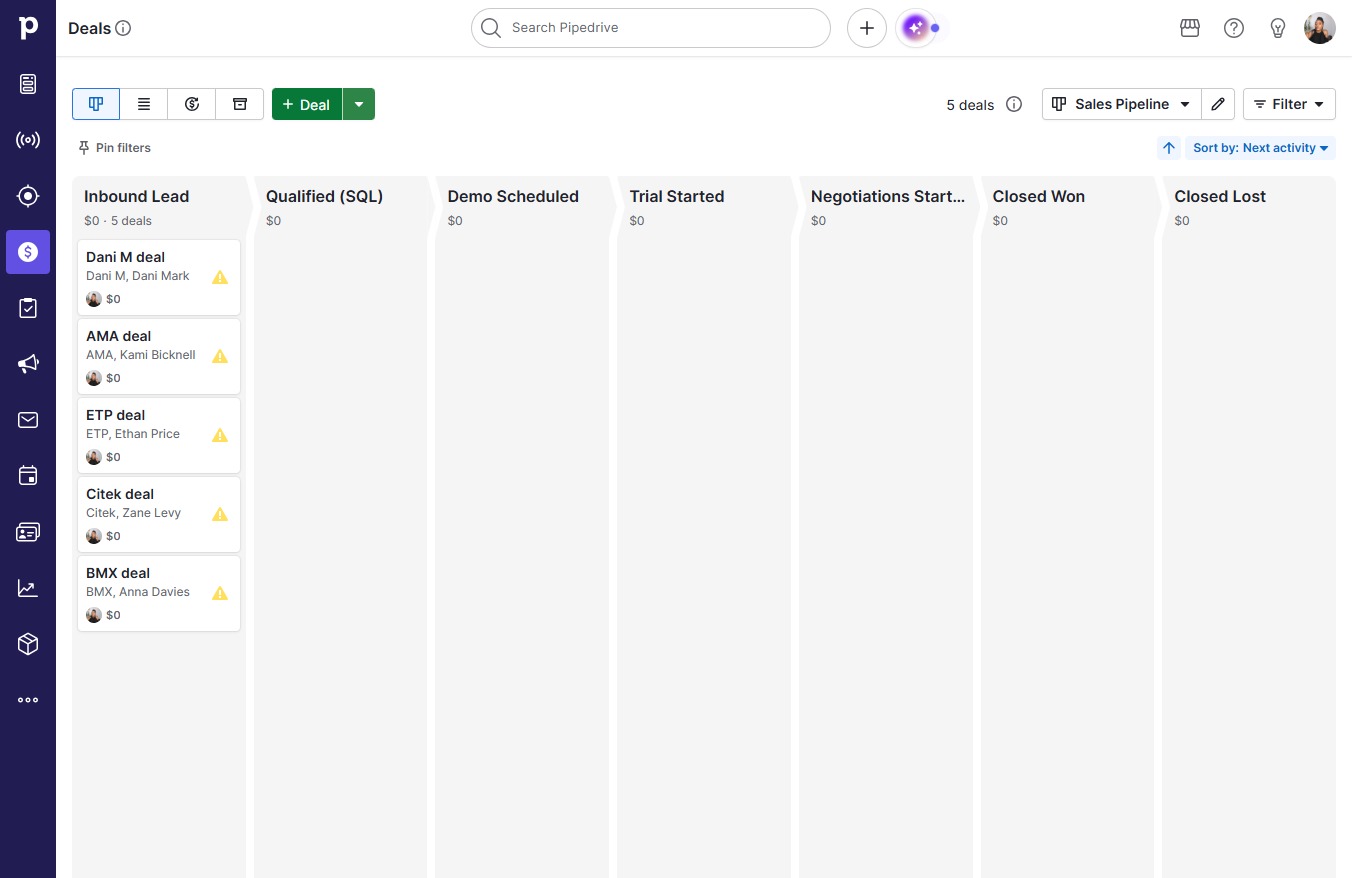This screenshot has width=1352, height=878.
Task: Click the Demo Scheduled stage header
Action: (x=513, y=196)
